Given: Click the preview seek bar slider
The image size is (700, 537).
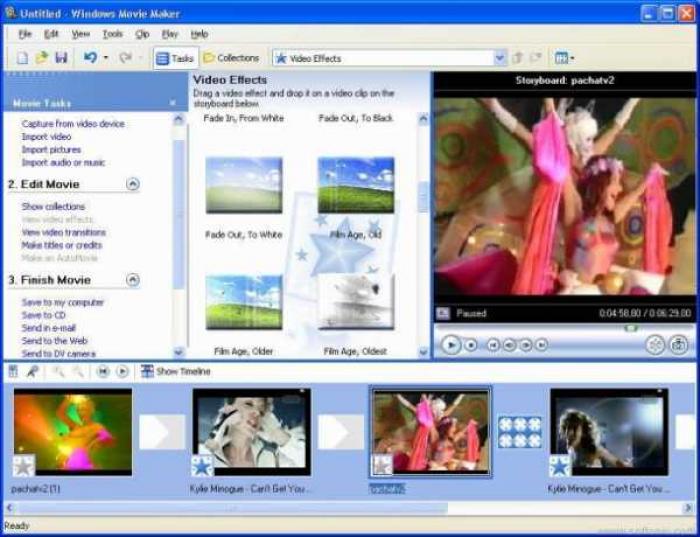Looking at the screenshot, I should point(631,328).
